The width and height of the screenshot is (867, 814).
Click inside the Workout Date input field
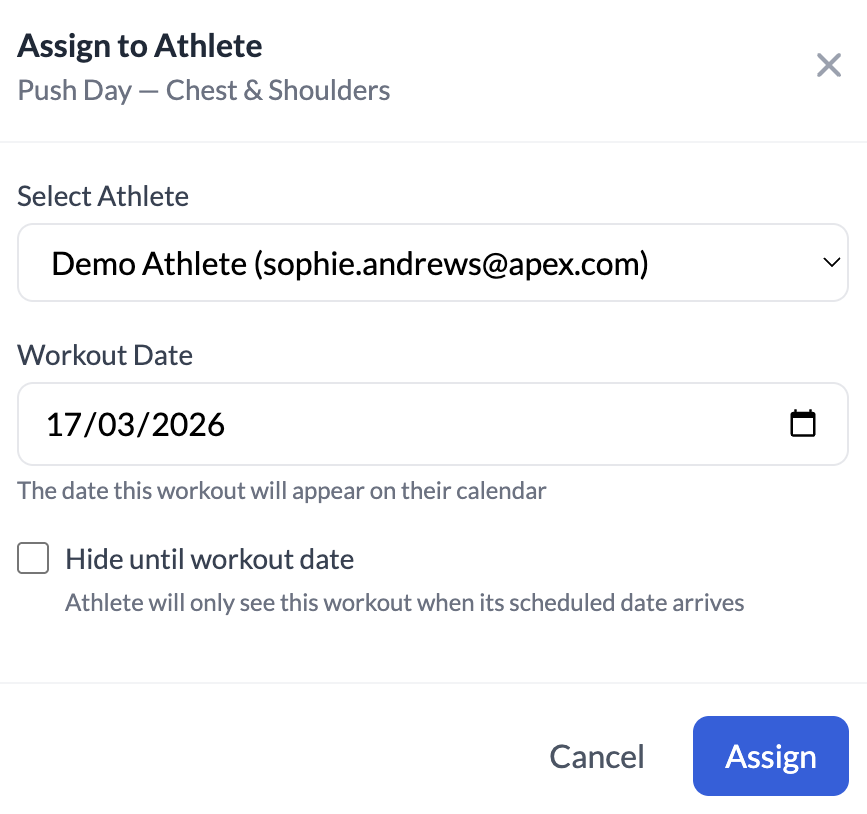tap(400, 423)
